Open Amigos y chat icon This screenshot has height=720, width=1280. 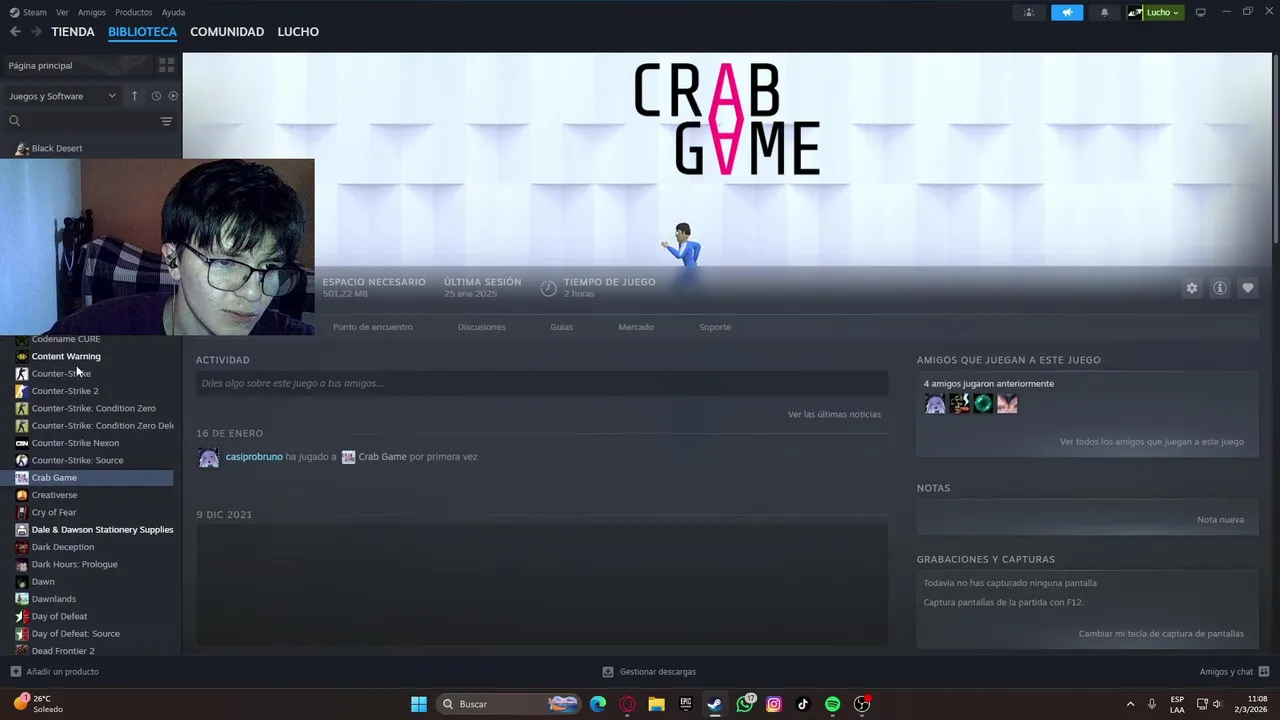coord(1264,672)
